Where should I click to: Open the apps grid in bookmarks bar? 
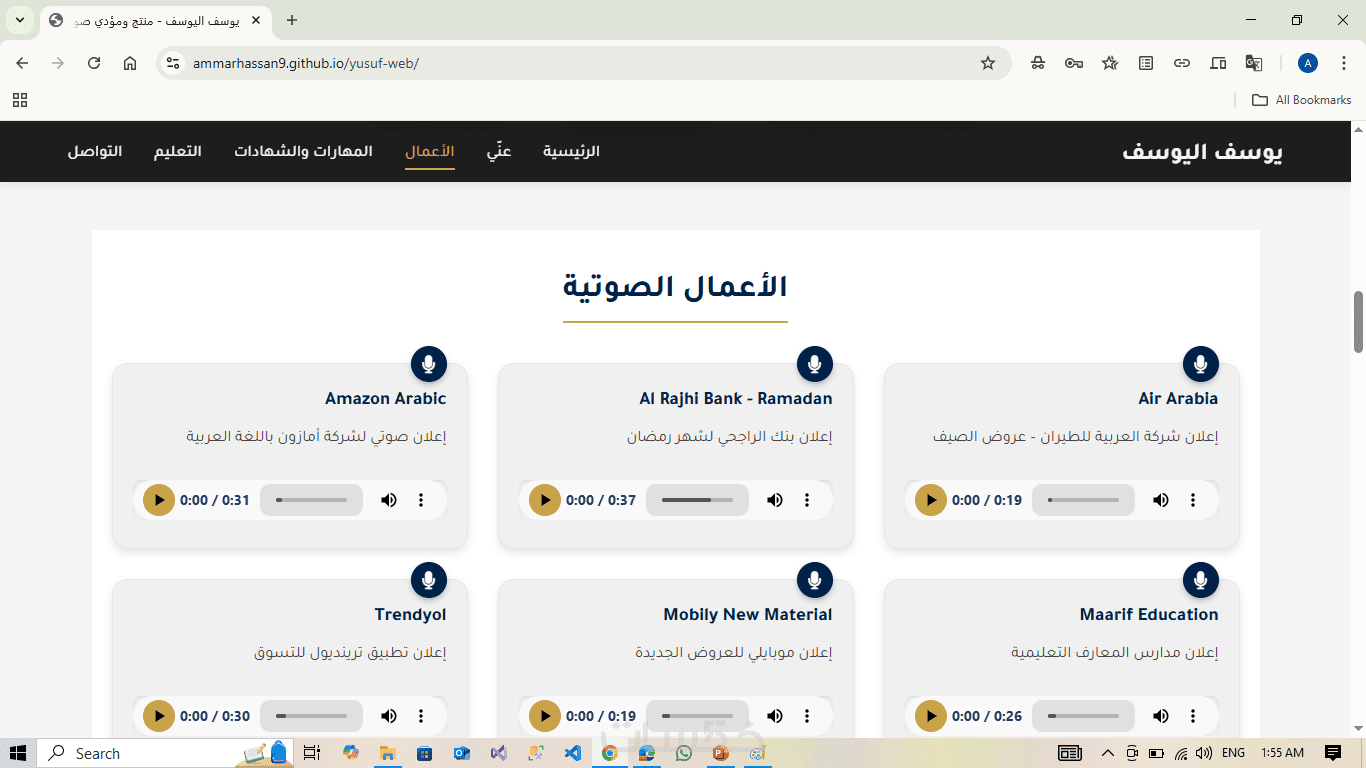20,100
